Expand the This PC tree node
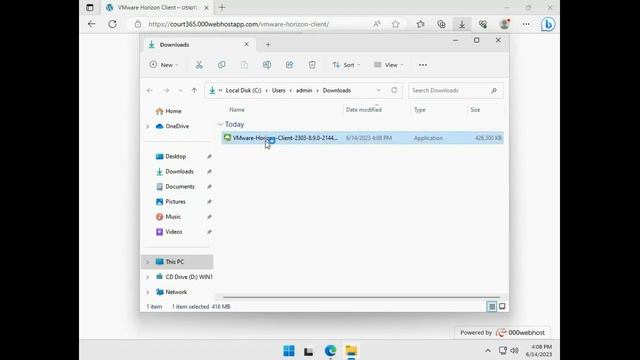Viewport: 640px width, 360px height. pyautogui.click(x=148, y=262)
